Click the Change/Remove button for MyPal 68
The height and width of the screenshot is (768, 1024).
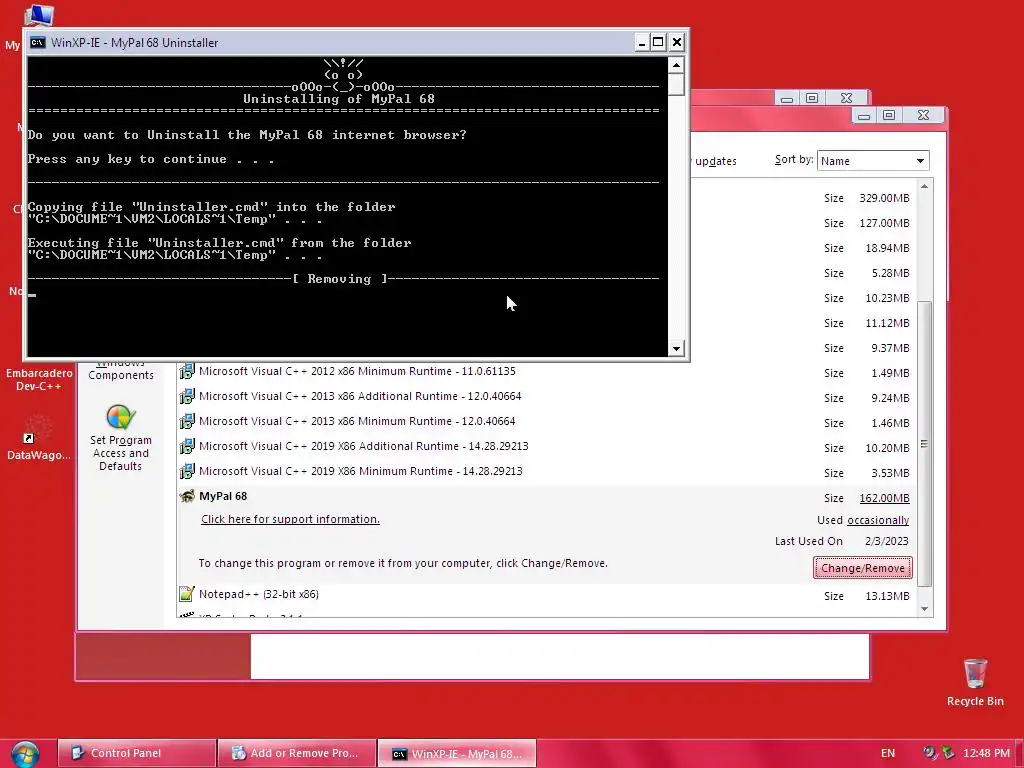pyautogui.click(x=862, y=568)
